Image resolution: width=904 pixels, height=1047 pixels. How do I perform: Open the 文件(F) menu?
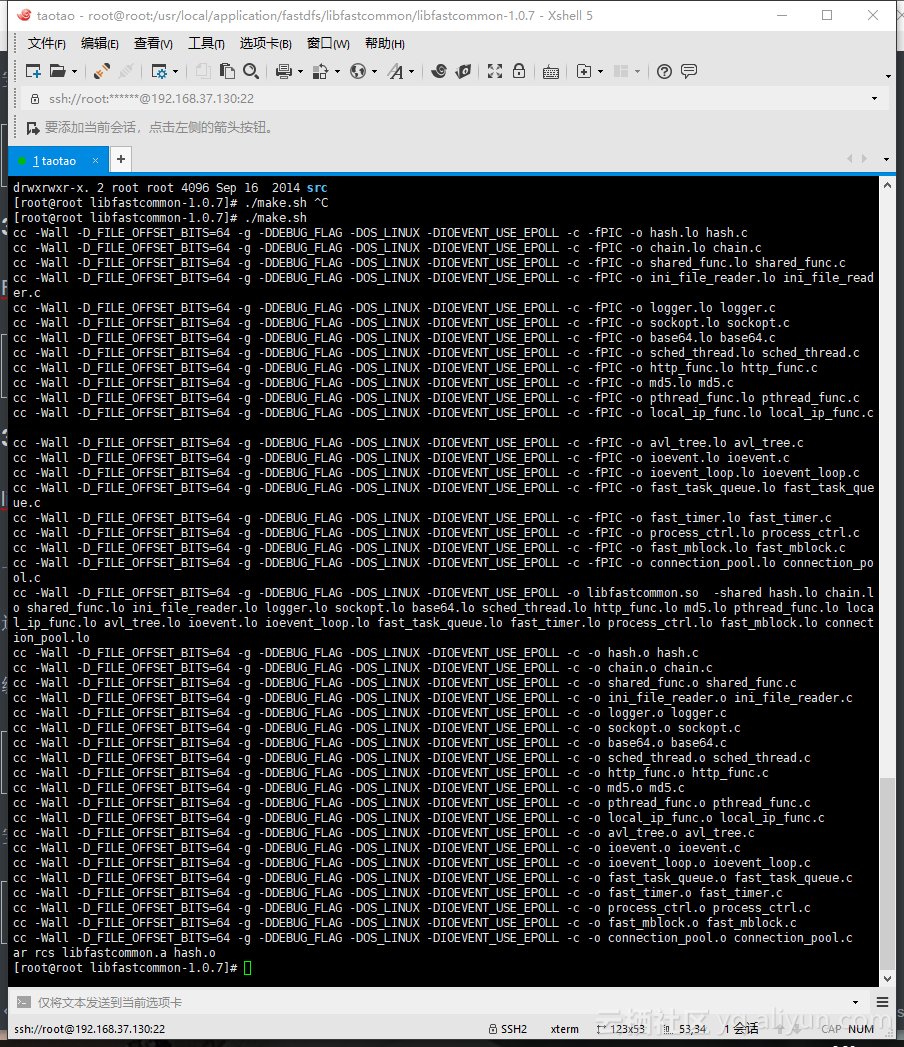coord(47,43)
